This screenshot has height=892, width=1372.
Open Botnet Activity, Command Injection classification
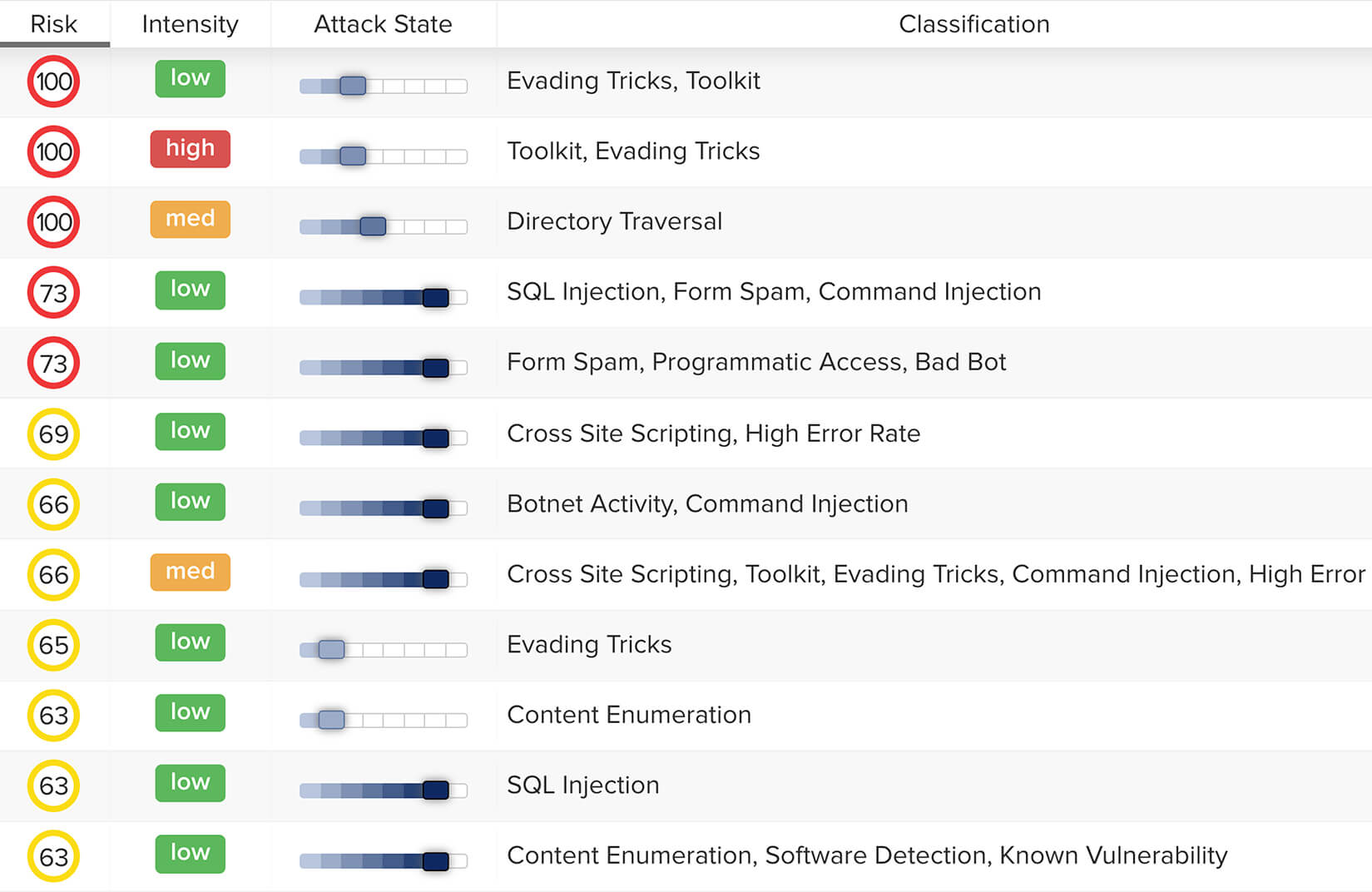tap(707, 503)
